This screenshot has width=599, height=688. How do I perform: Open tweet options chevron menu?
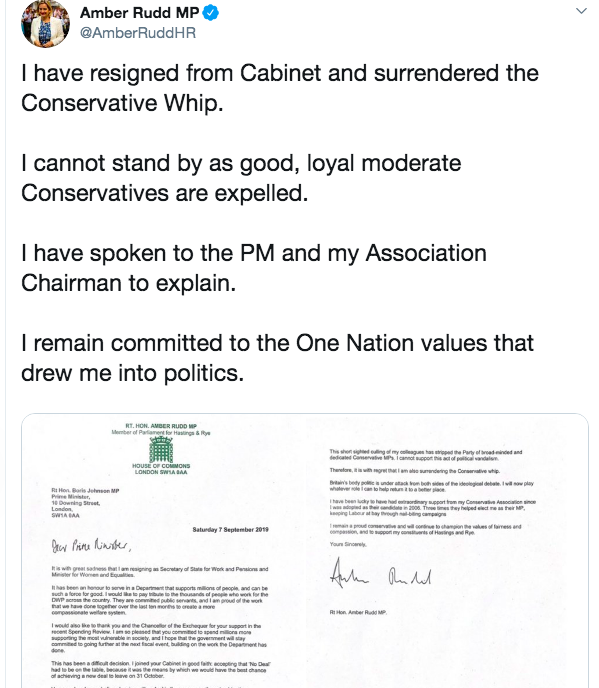(581, 11)
